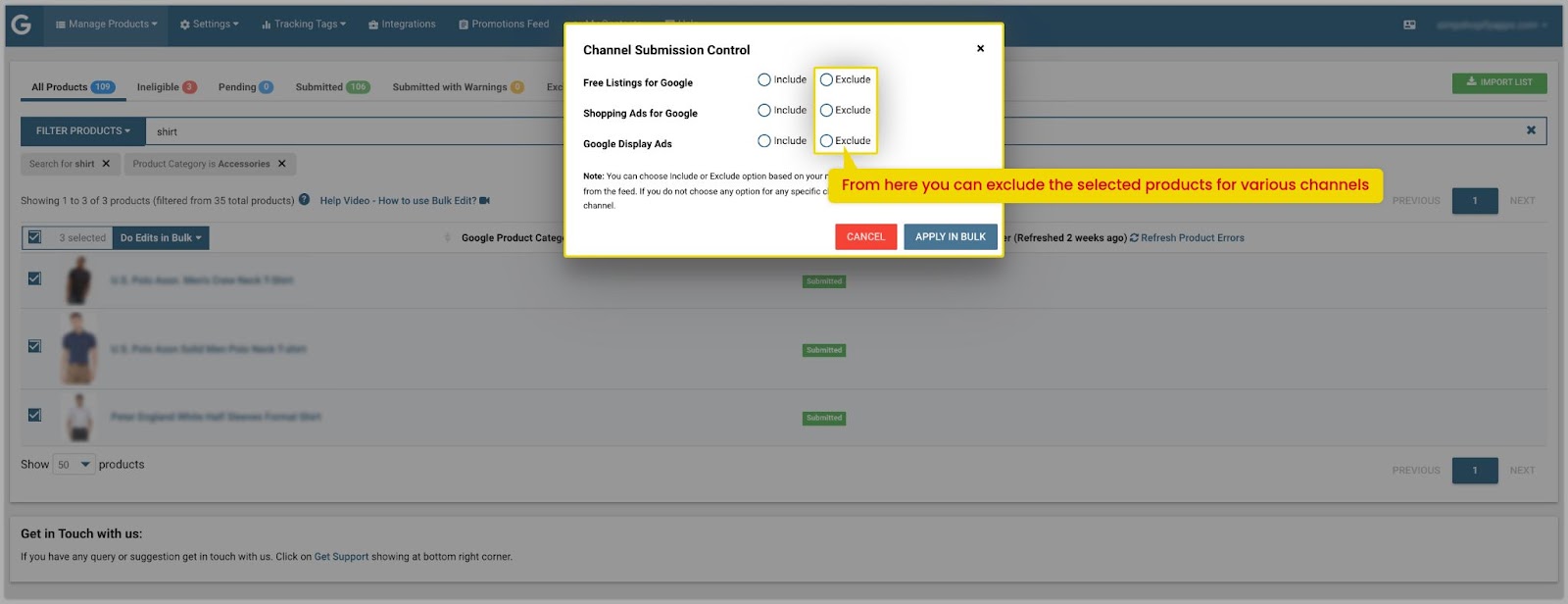The width and height of the screenshot is (1568, 604).
Task: Remove the Product Category is Accessories filter
Action: tap(282, 164)
